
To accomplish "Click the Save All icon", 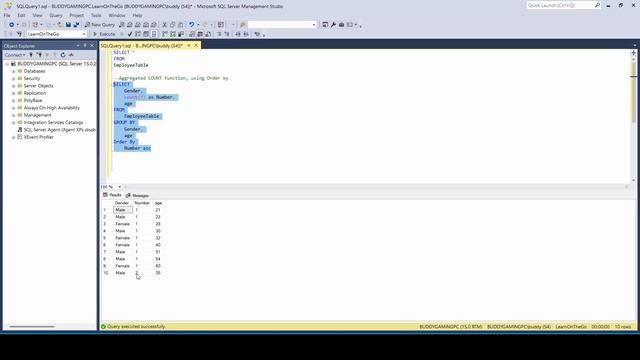I will (76, 25).
